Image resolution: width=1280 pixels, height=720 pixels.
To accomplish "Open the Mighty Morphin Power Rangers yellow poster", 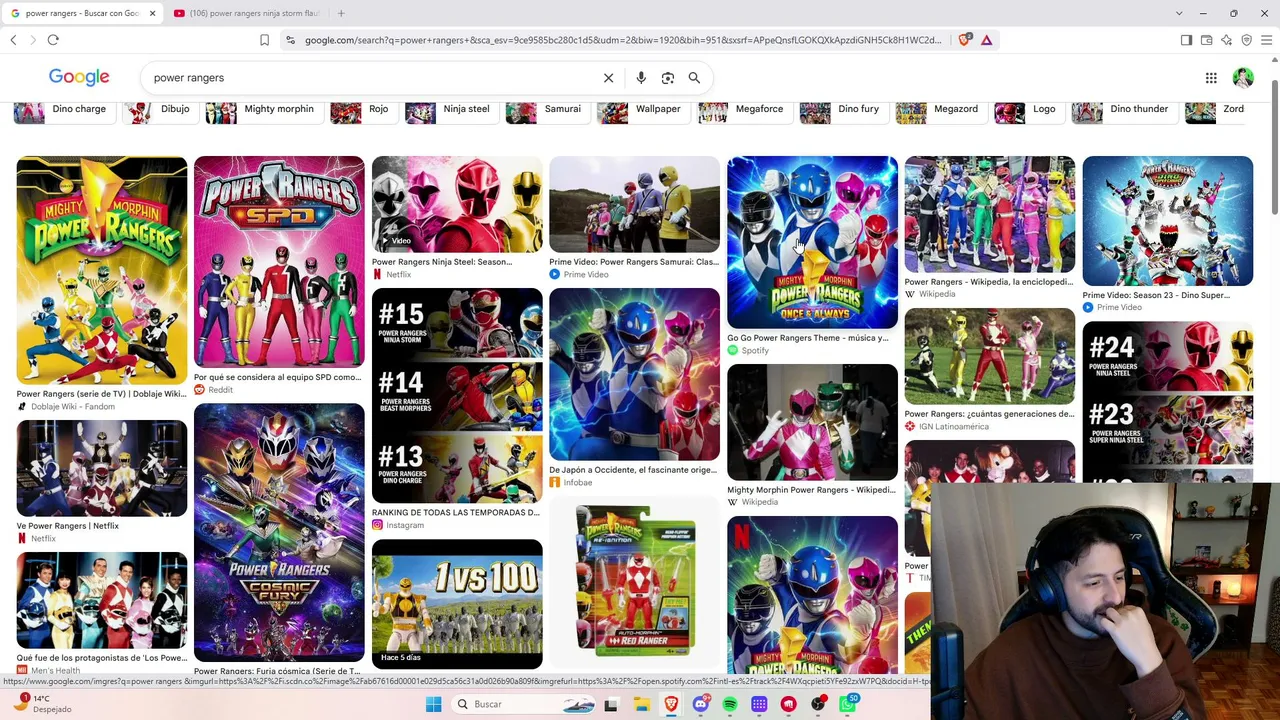I will click(101, 270).
